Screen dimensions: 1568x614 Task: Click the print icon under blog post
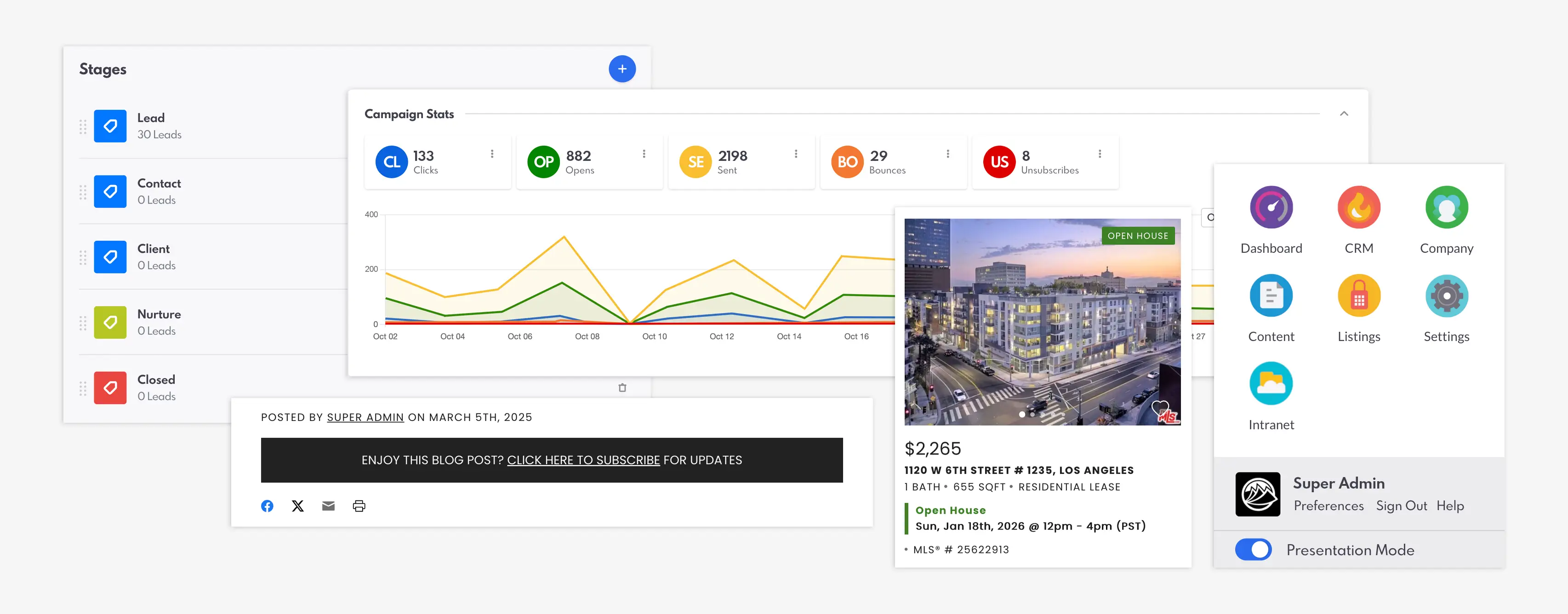point(359,506)
